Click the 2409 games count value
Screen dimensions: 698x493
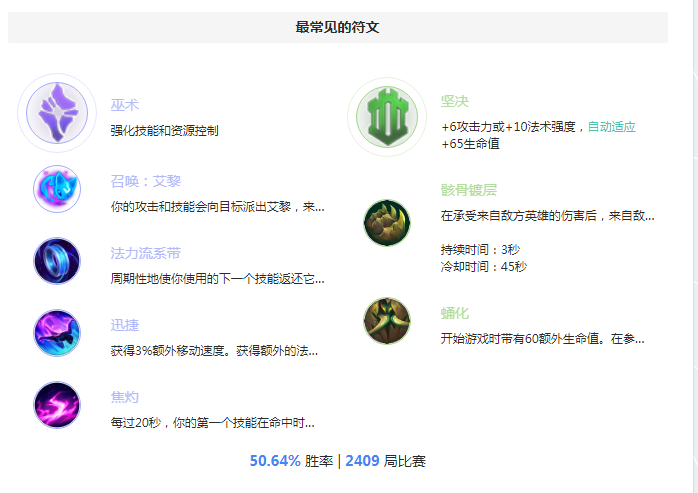pyautogui.click(x=362, y=461)
